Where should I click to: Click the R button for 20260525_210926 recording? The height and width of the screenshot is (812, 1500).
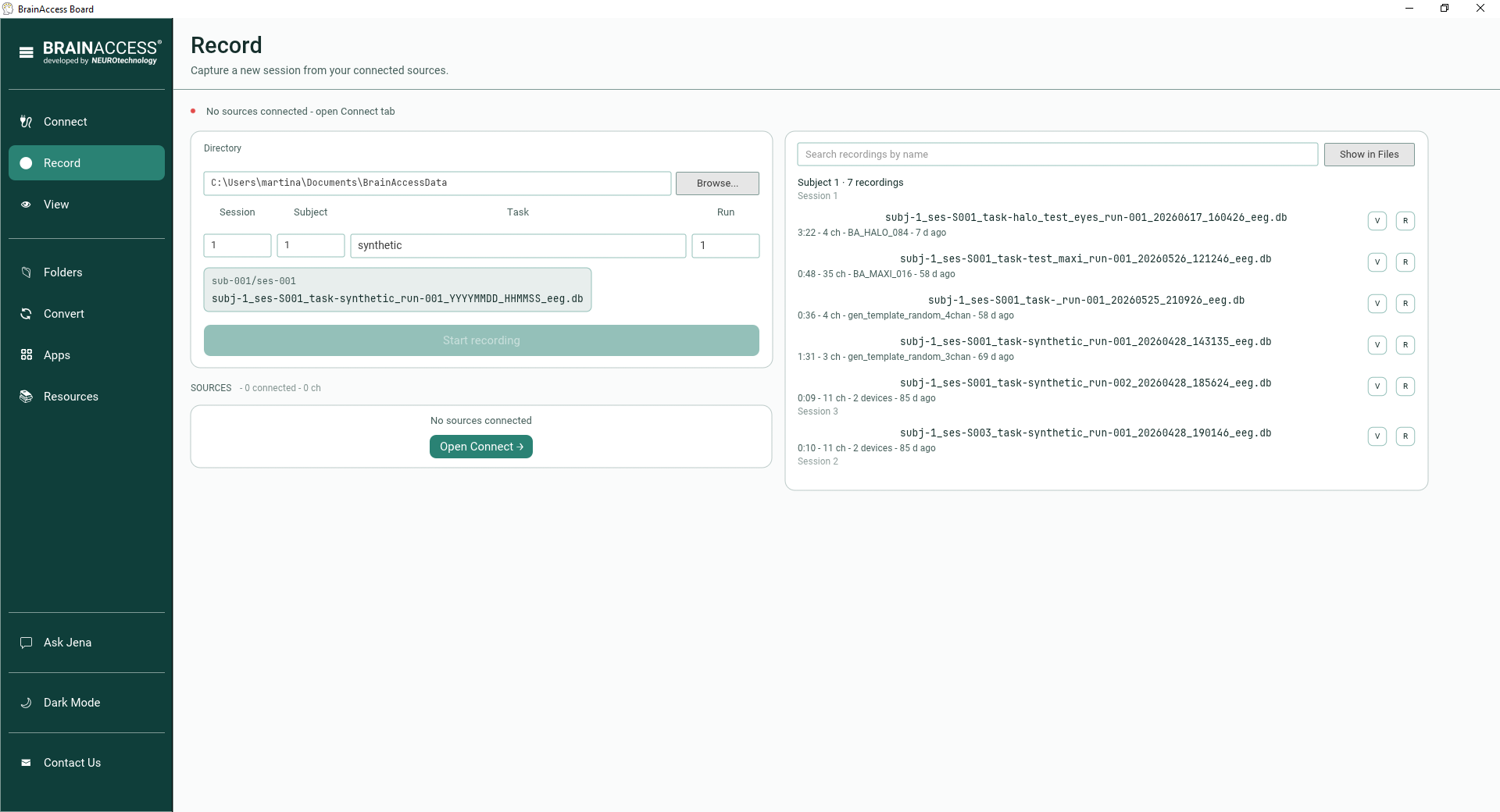coord(1405,304)
